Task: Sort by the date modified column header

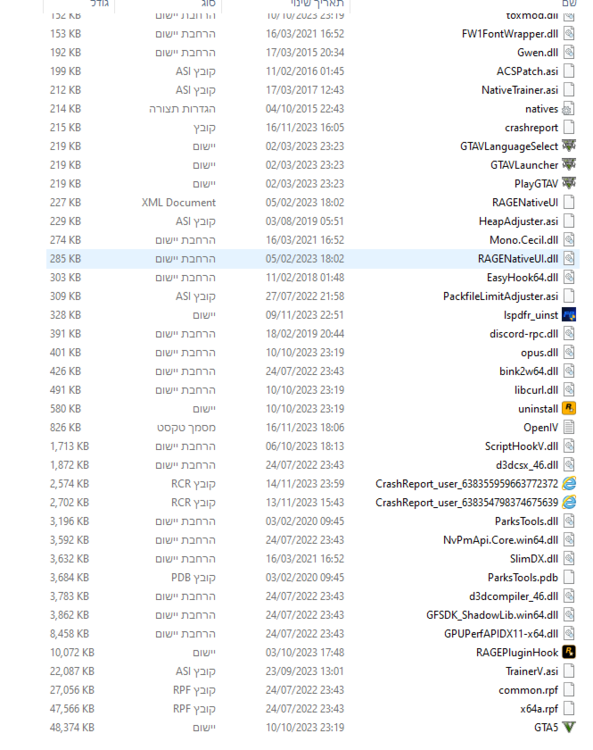Action: (x=317, y=3)
